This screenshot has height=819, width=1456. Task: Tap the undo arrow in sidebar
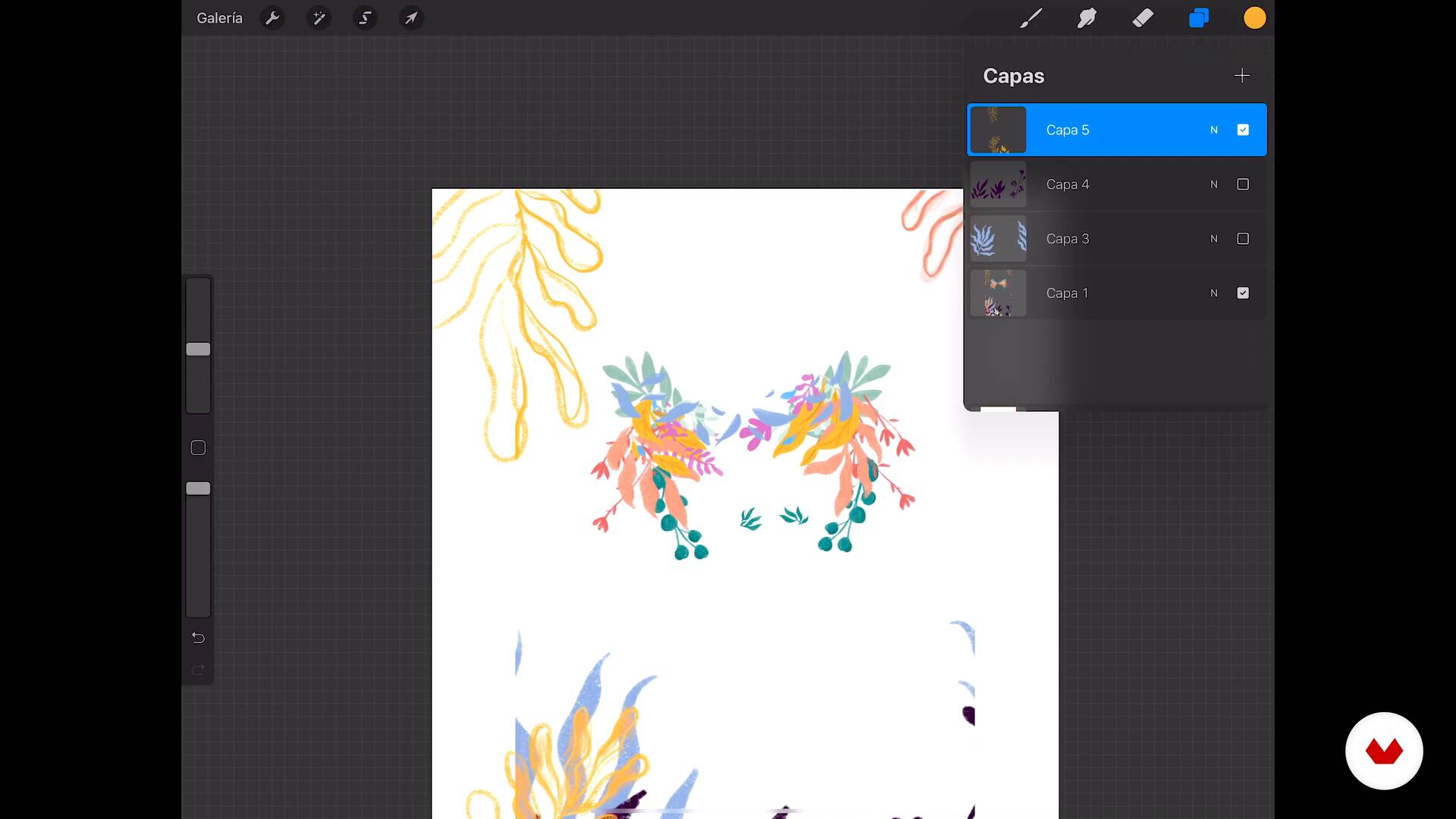tap(198, 638)
